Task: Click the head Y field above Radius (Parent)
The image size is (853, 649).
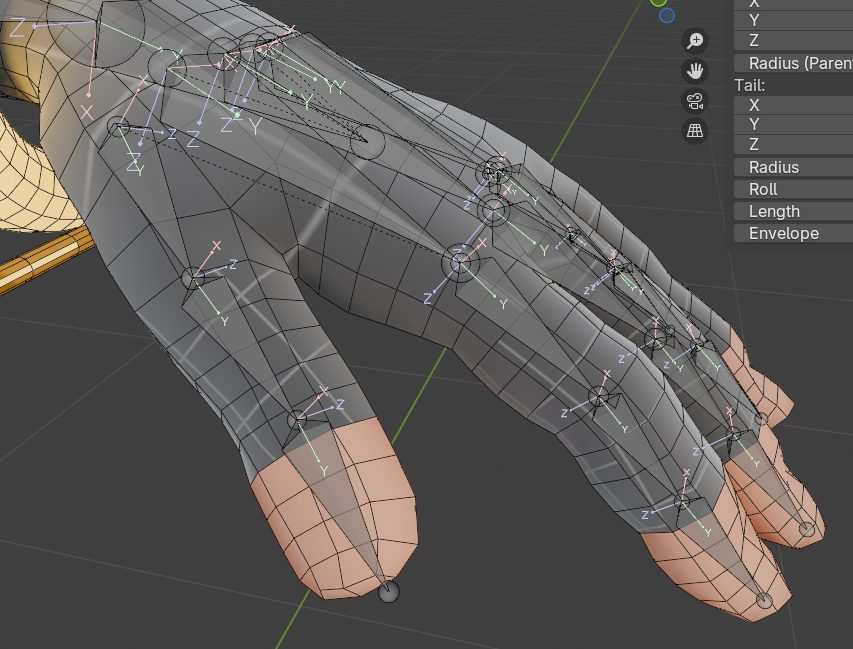Action: click(794, 19)
